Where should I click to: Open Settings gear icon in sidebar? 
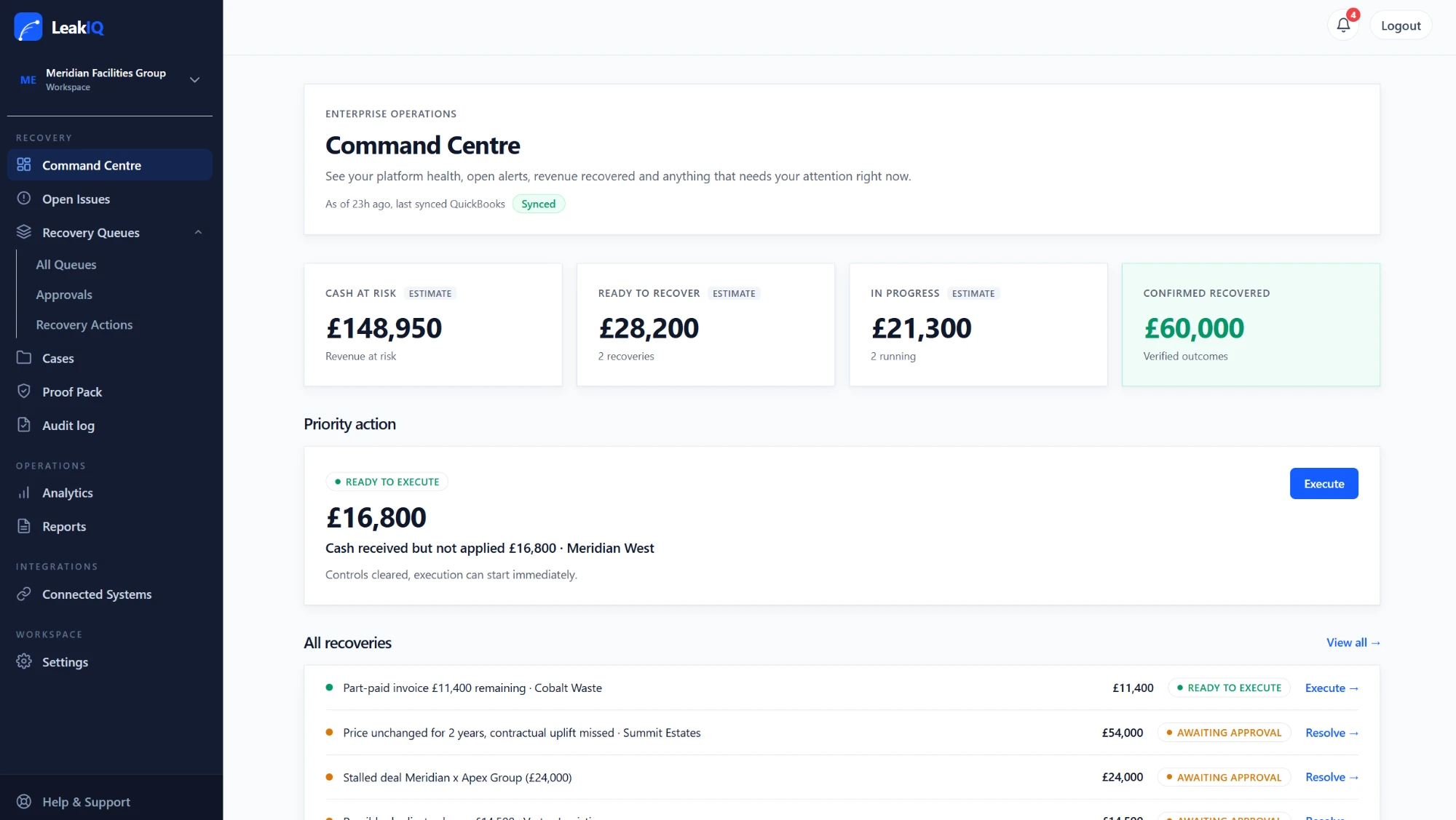(24, 661)
